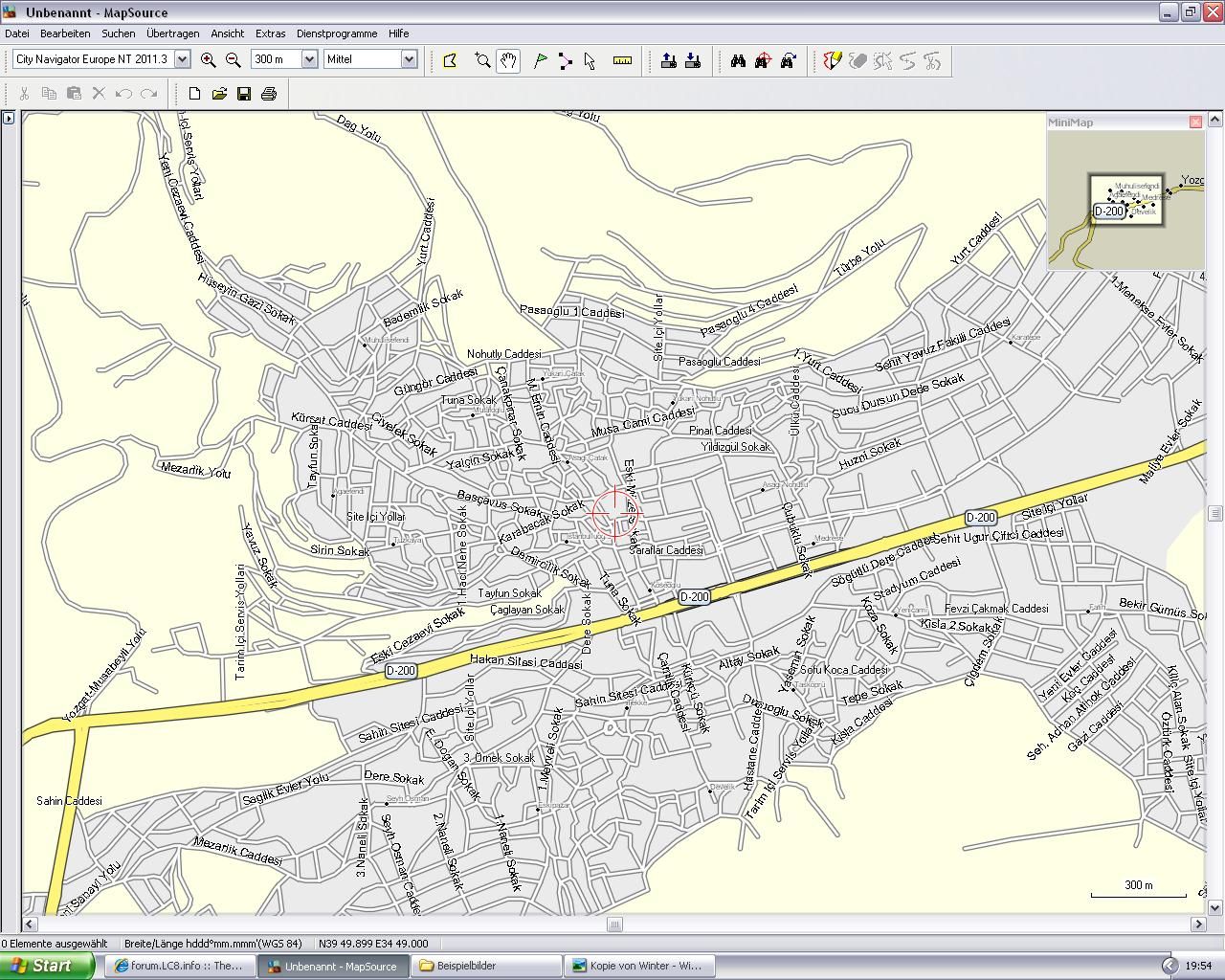Select the measure distance ruler tool
The image size is (1225, 980).
622,61
